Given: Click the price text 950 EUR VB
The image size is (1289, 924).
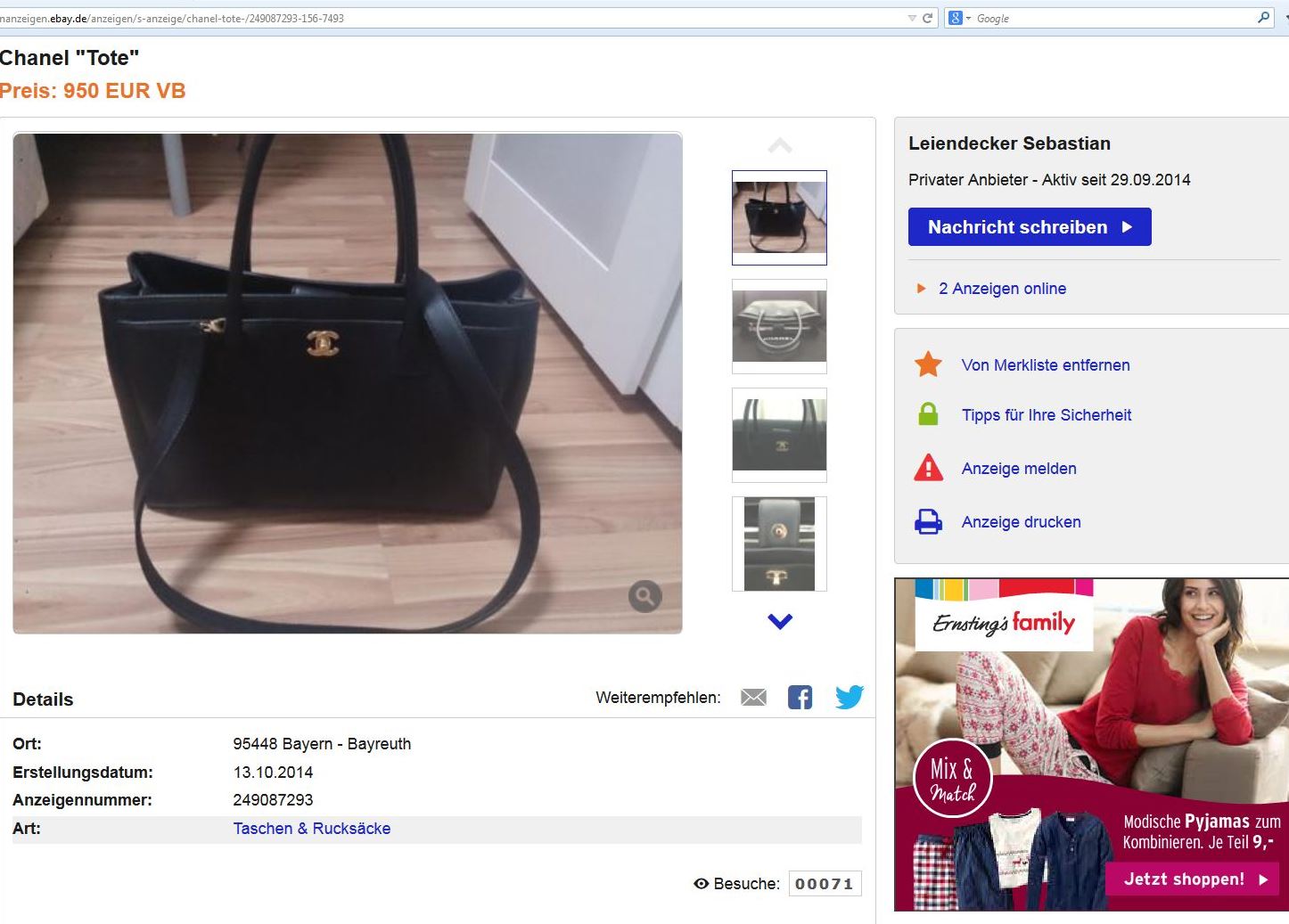Looking at the screenshot, I should click(124, 90).
